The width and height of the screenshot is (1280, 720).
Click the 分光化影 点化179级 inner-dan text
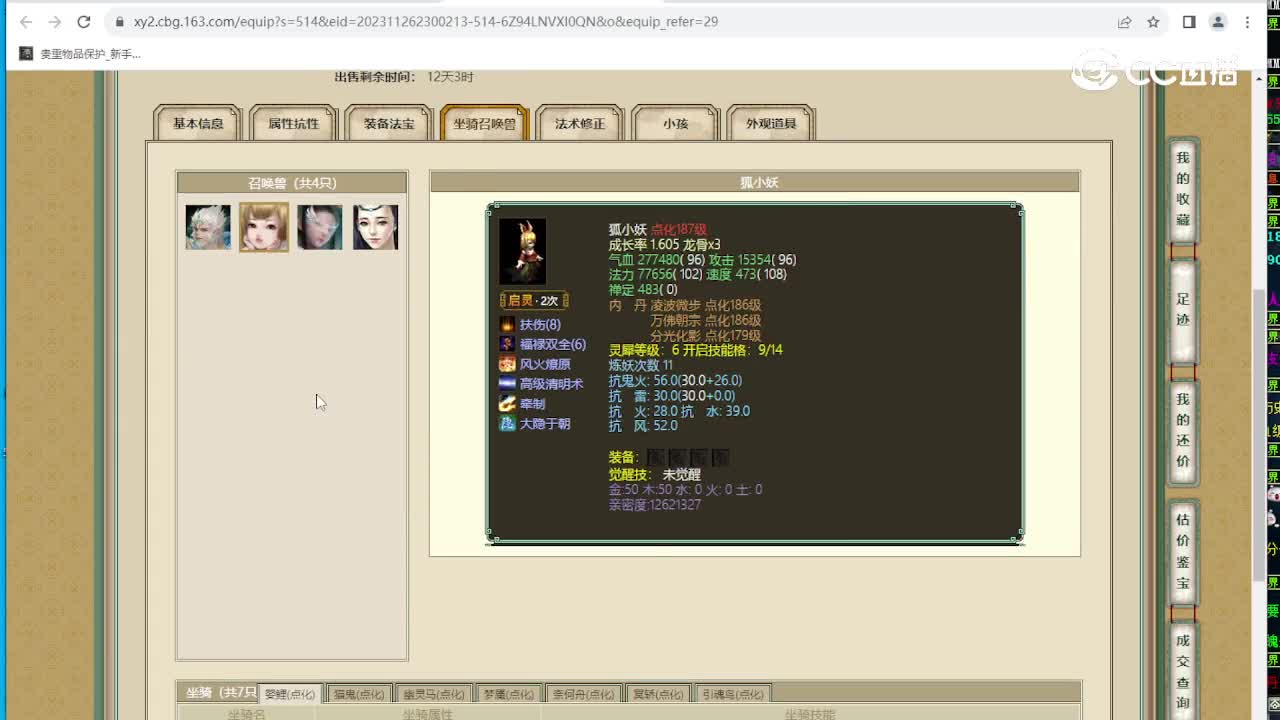[706, 336]
